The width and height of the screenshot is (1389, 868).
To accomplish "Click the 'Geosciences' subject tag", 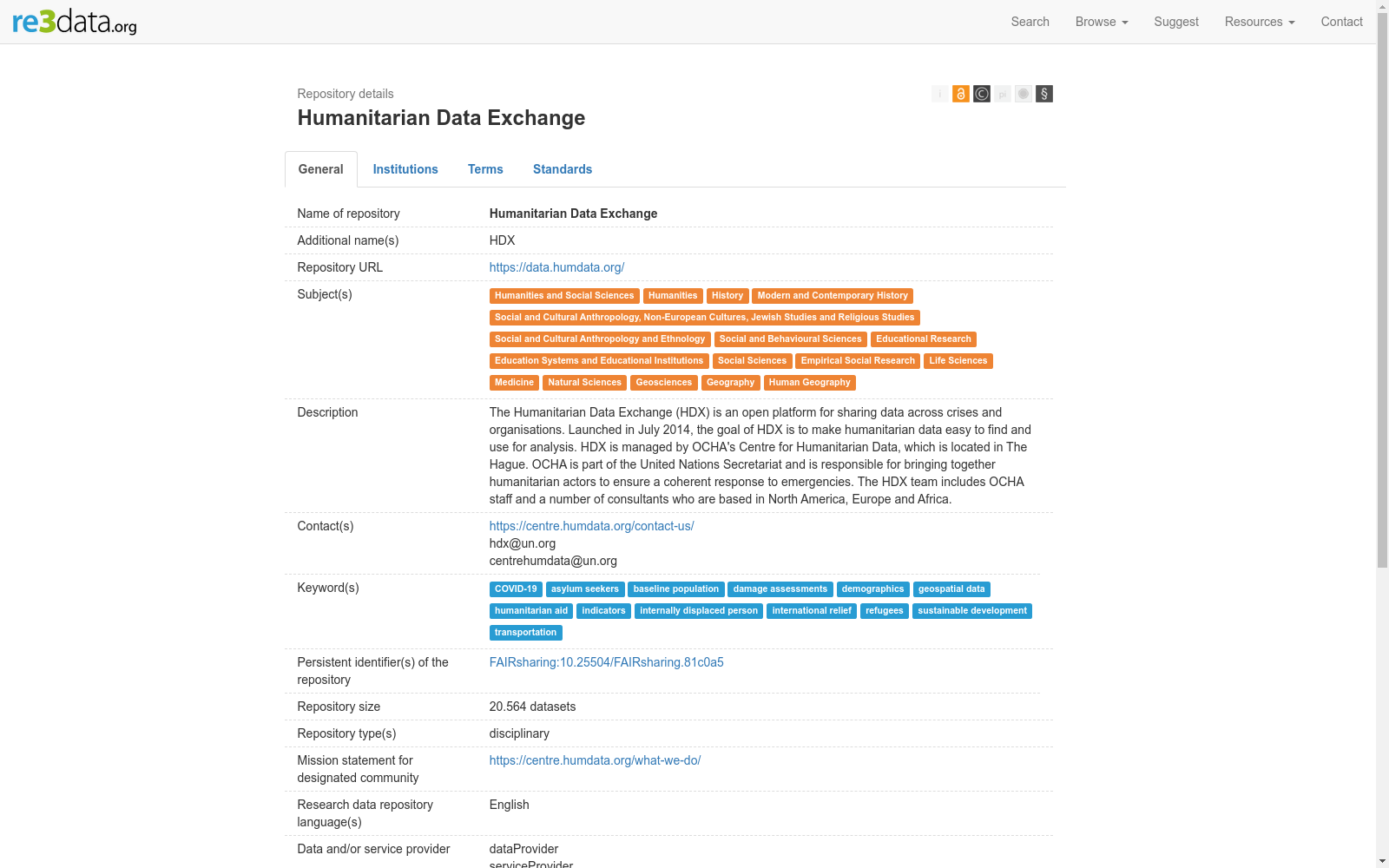I will click(x=664, y=383).
